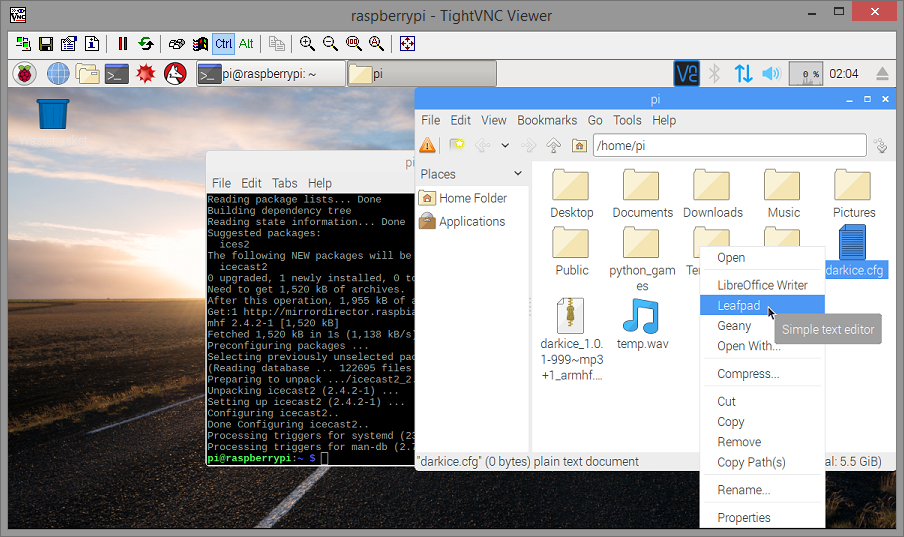Click the VNC server tray icon

tap(687, 74)
